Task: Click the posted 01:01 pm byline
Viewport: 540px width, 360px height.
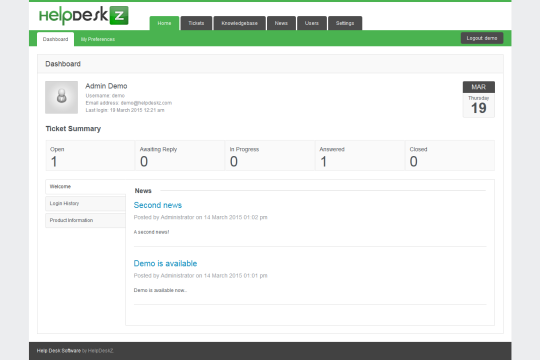Action: [x=200, y=276]
